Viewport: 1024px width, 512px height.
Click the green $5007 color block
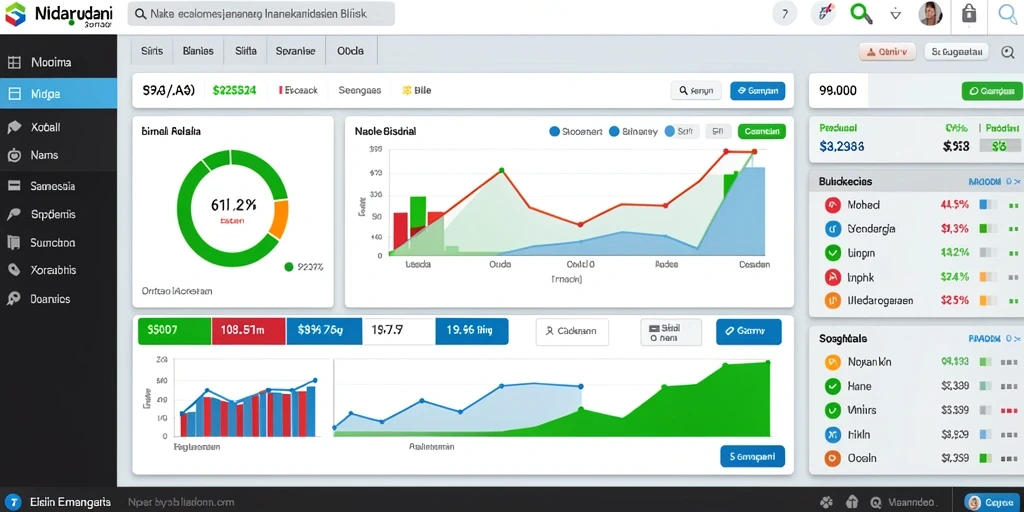coord(174,331)
